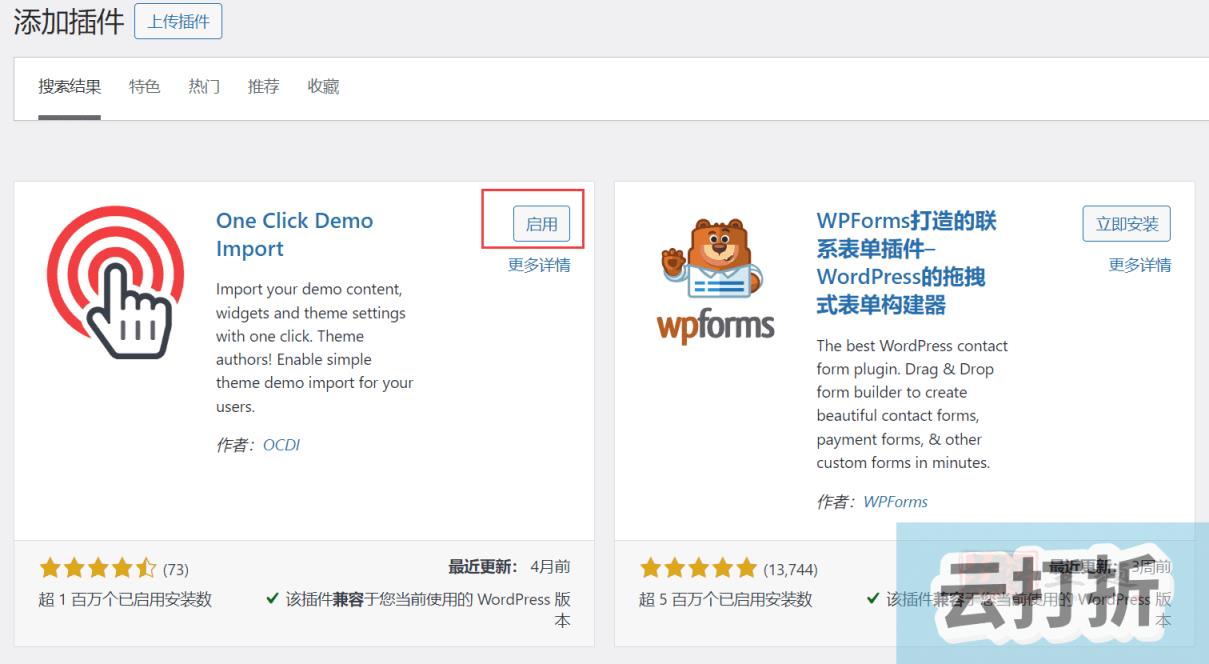Open the WPForms plugin title link
Viewport: 1209px width, 664px height.
(906, 263)
